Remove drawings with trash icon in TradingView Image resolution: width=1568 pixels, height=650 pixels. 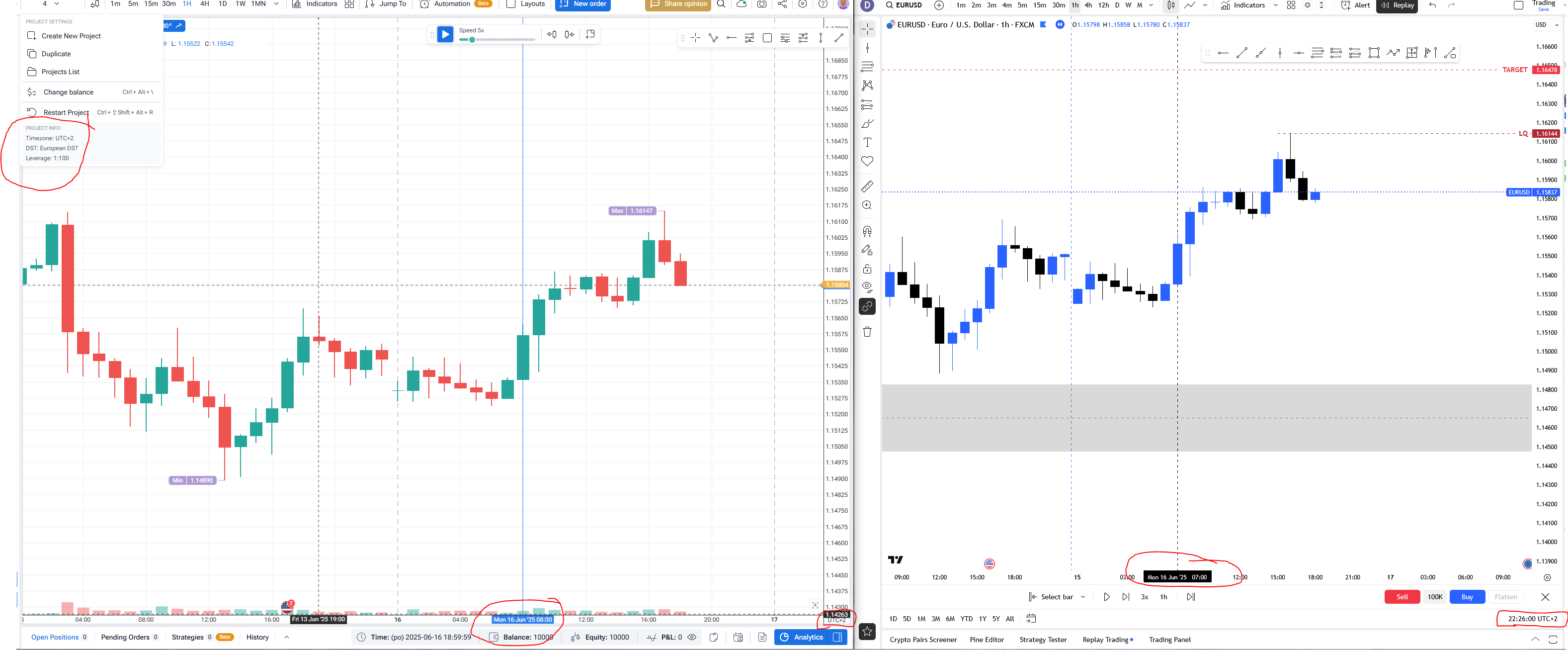tap(867, 331)
